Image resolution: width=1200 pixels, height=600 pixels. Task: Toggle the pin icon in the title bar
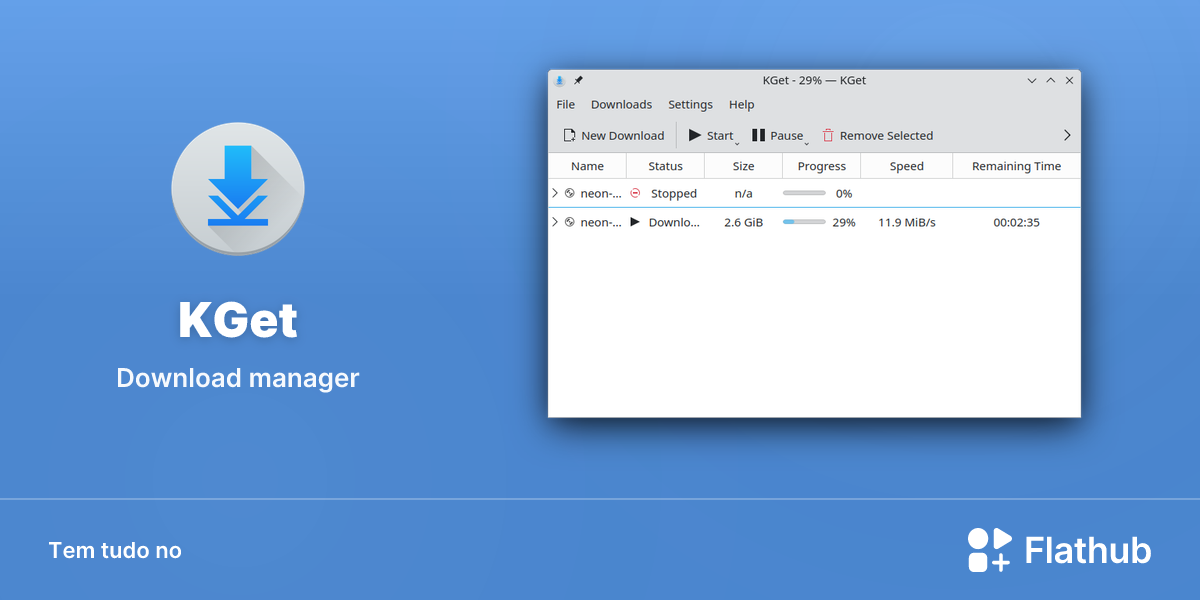(578, 80)
